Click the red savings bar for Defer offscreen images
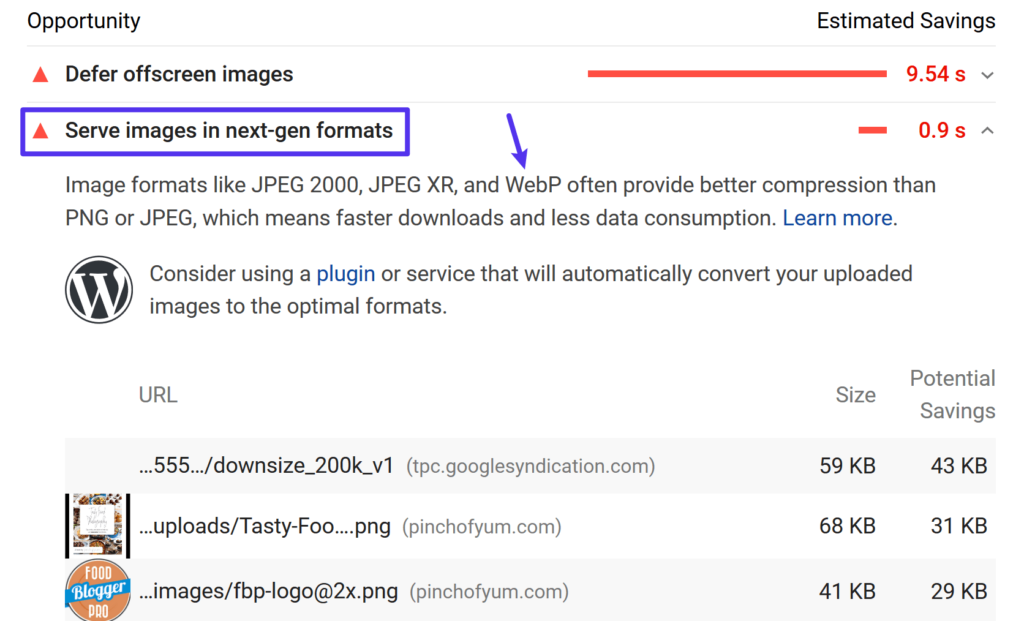This screenshot has width=1024, height=621. 738,73
